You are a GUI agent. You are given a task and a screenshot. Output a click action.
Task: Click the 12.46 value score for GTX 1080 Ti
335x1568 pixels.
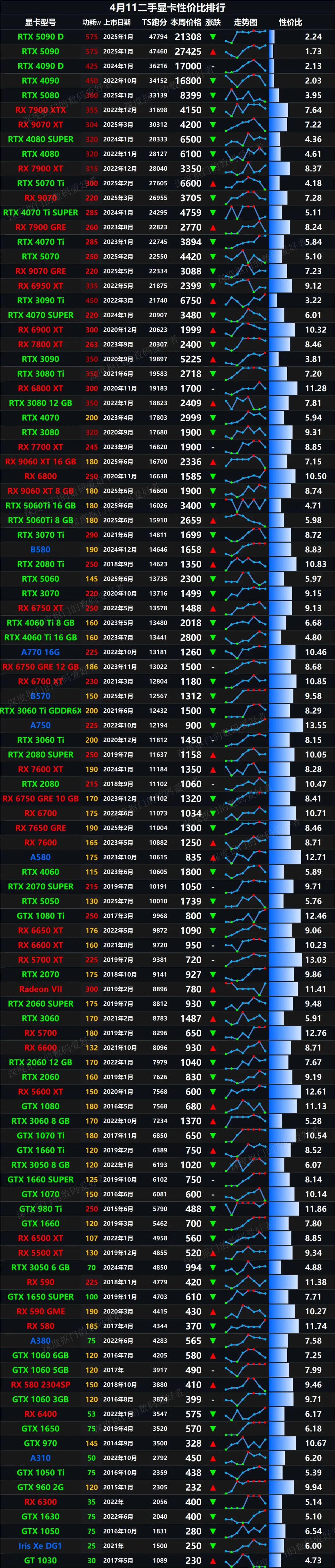tap(315, 916)
